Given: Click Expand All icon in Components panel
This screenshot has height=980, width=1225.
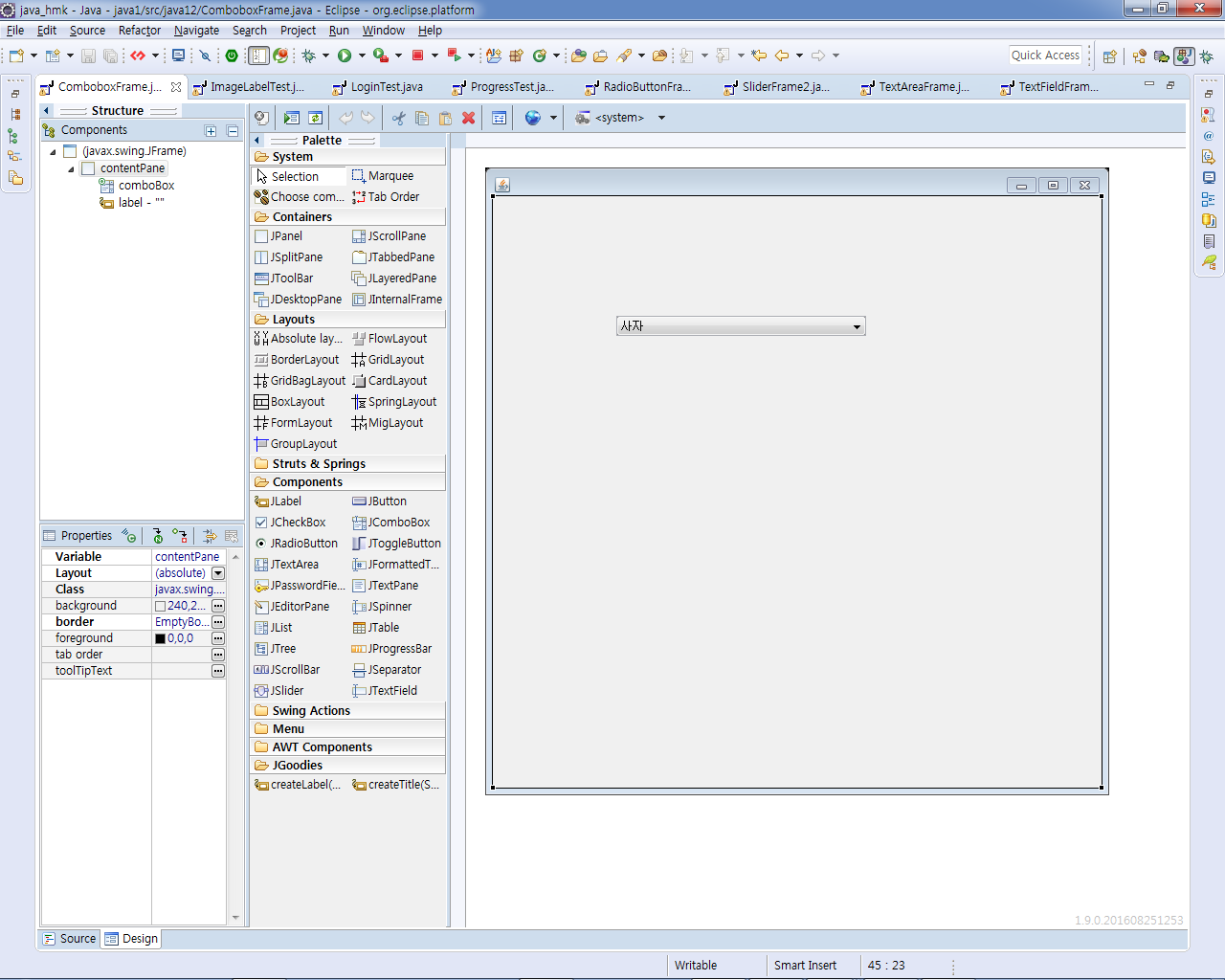Looking at the screenshot, I should tap(211, 130).
